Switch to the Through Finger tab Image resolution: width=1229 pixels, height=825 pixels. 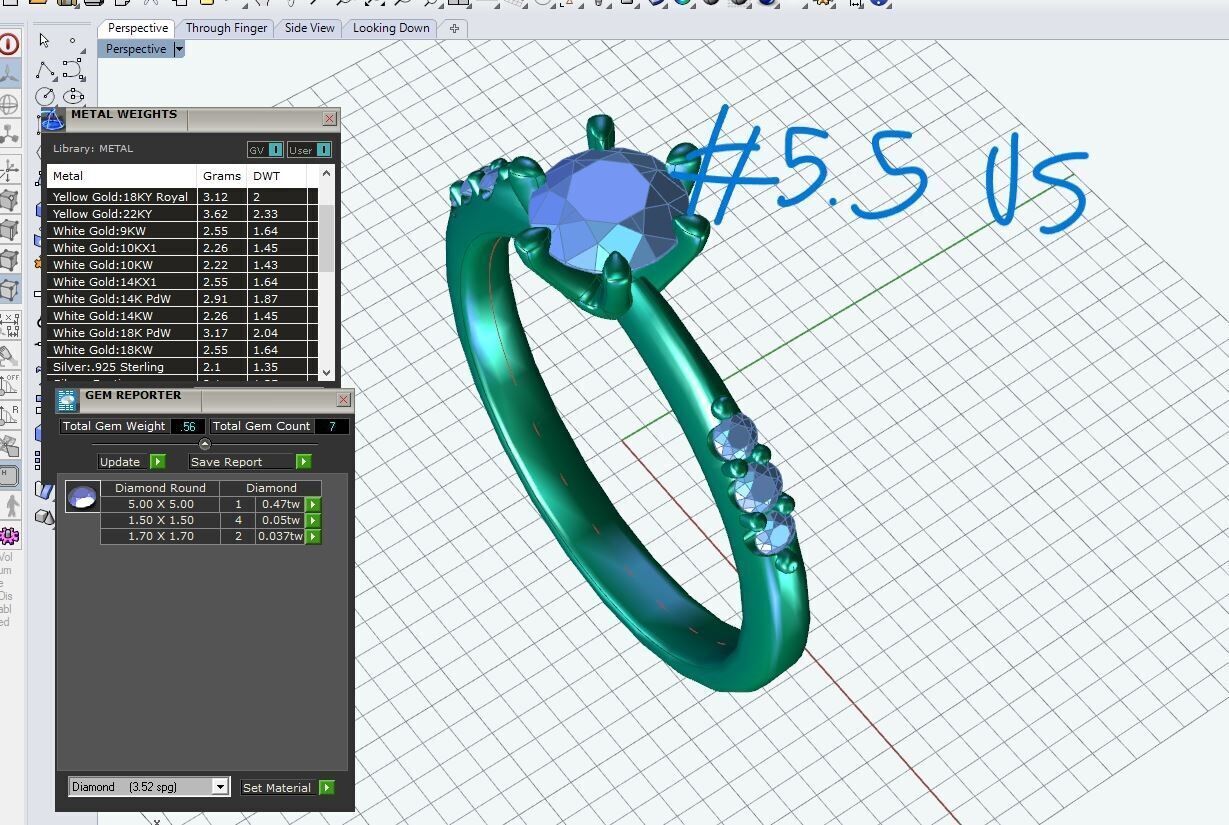point(227,28)
